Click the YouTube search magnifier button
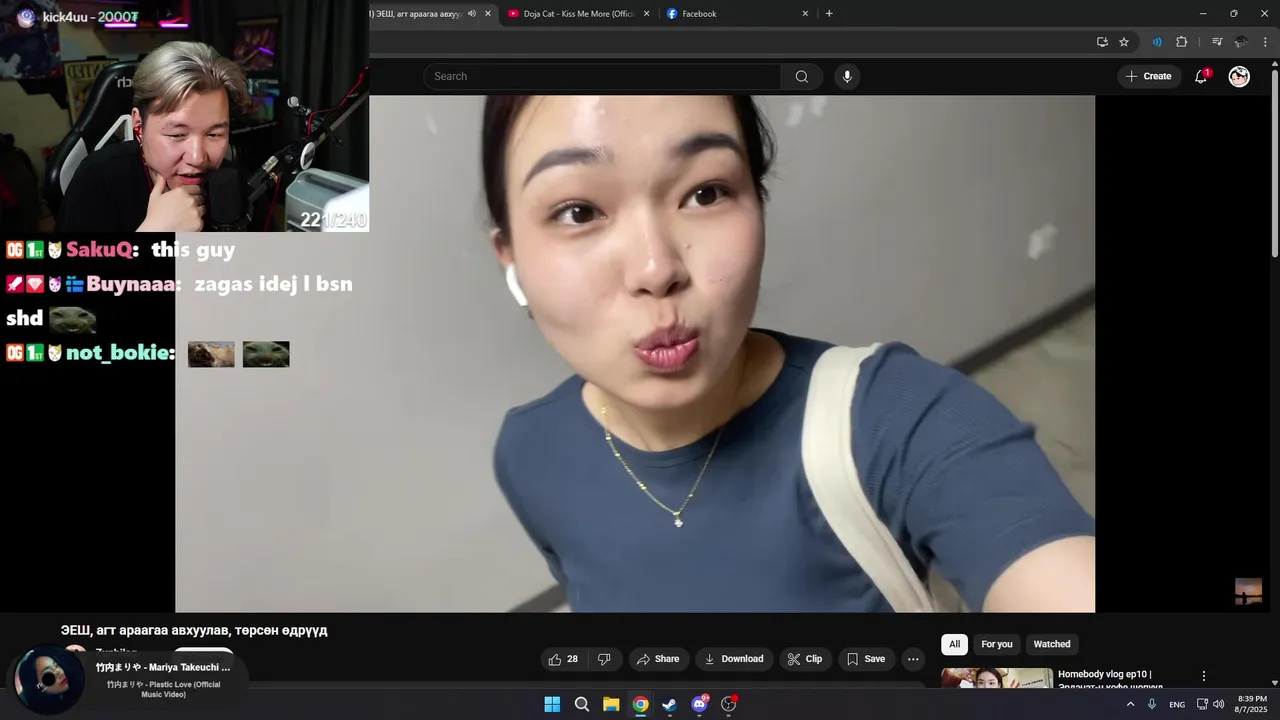The width and height of the screenshot is (1280, 720). click(802, 77)
